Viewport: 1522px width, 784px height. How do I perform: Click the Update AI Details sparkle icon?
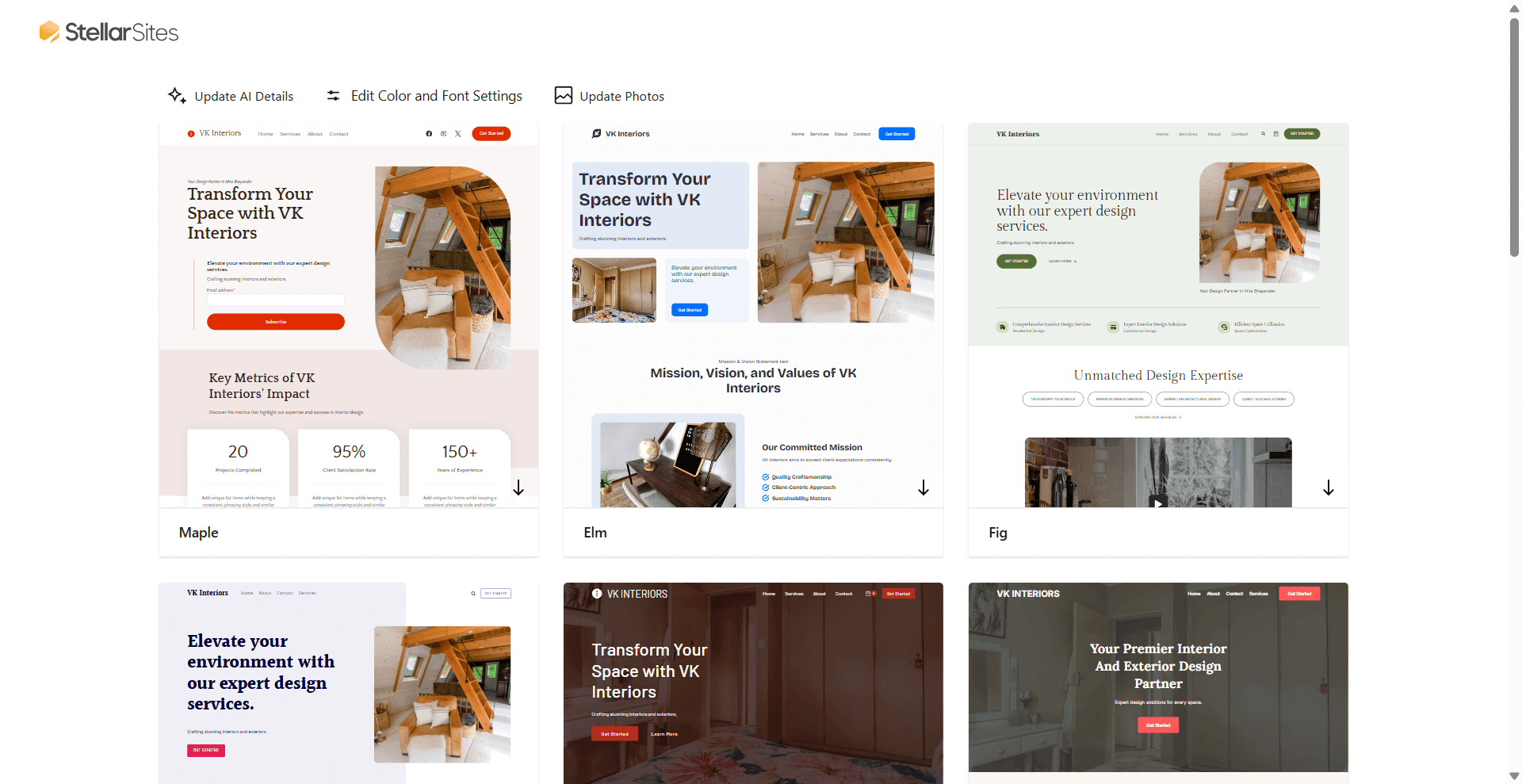176,95
